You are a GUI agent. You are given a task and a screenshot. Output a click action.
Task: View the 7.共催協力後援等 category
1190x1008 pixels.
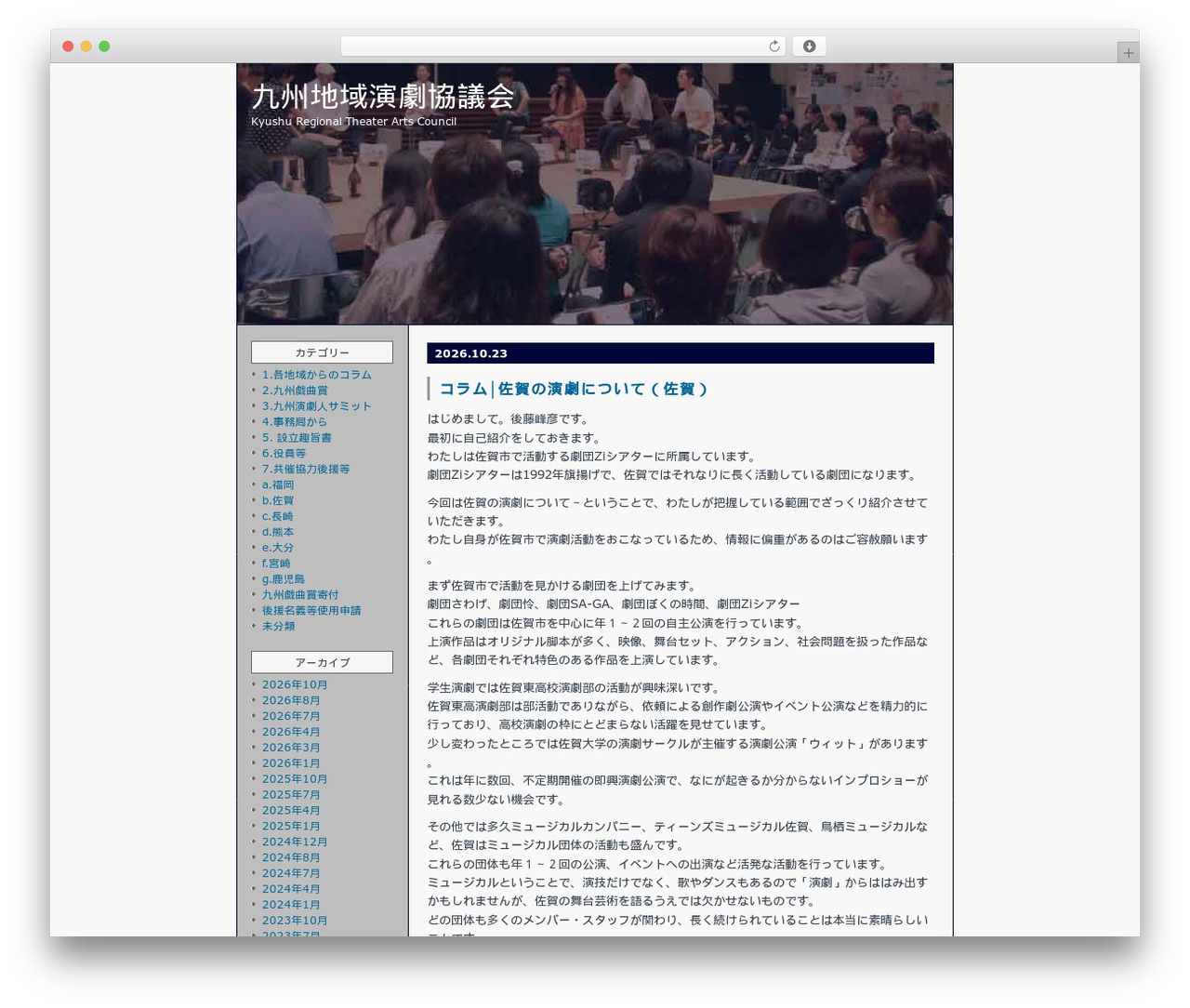306,470
